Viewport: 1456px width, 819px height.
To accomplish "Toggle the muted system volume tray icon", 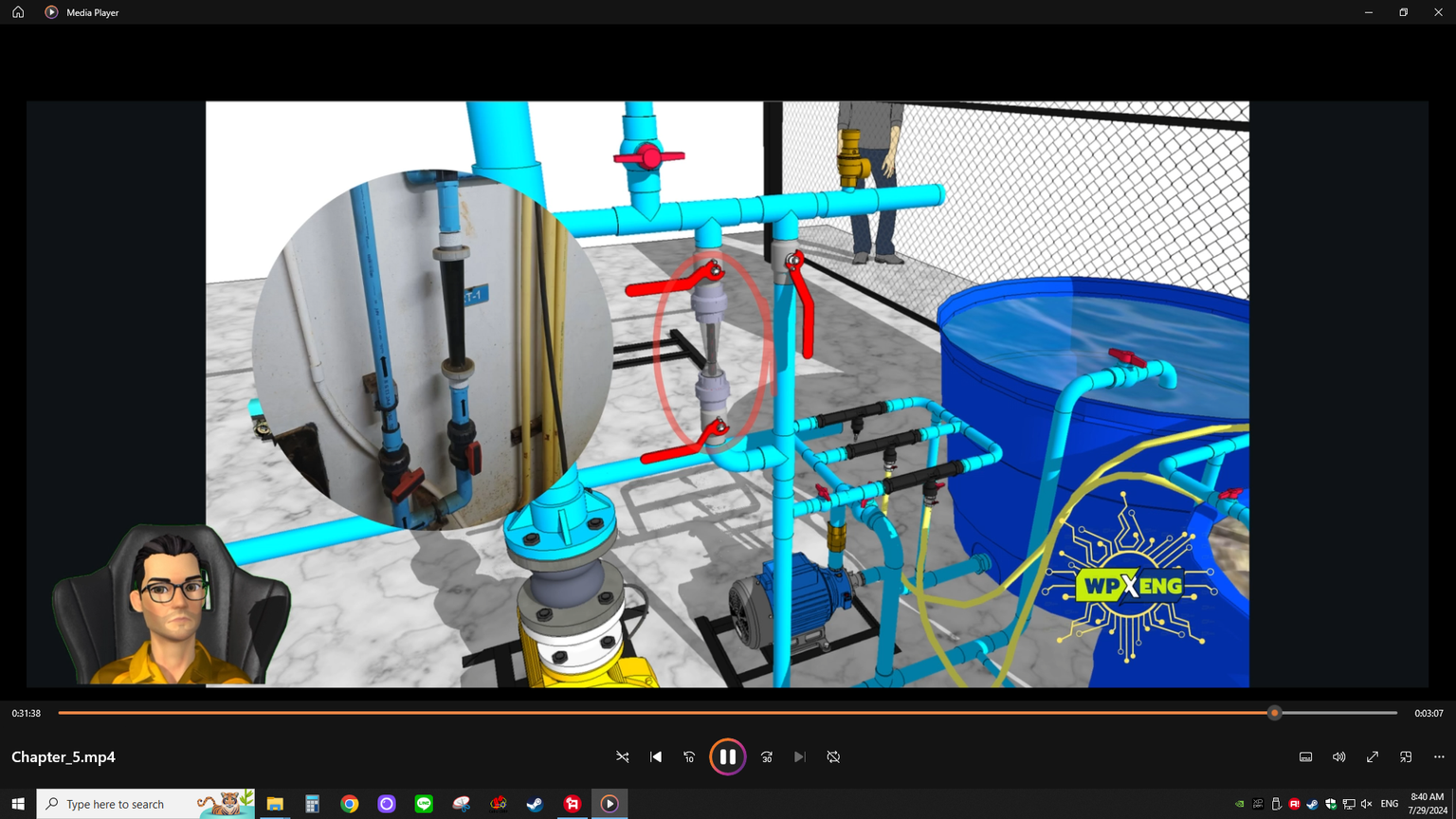I will [x=1366, y=804].
